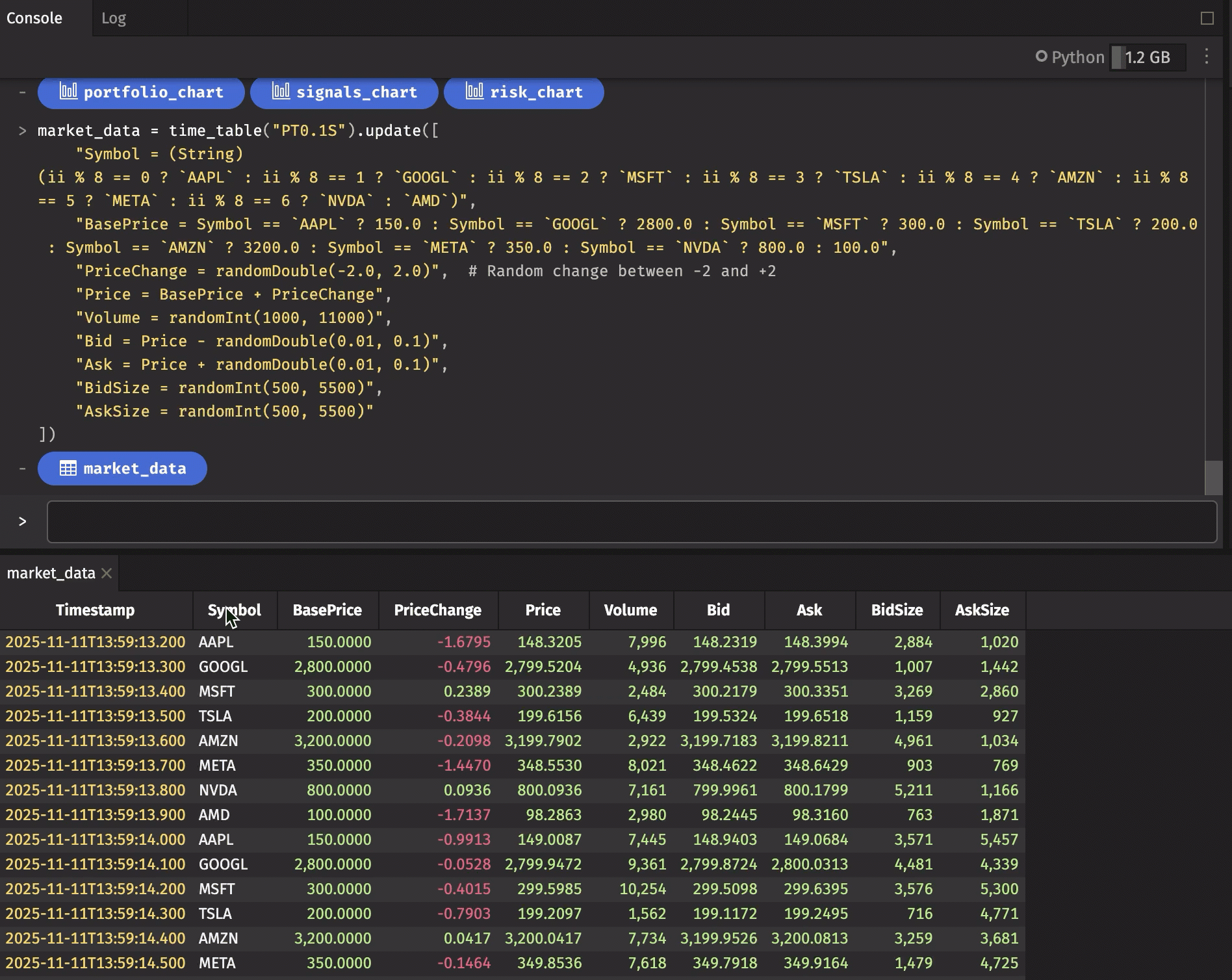Screen dimensions: 1232x980
Task: Close the market_data table tab
Action: pyautogui.click(x=106, y=573)
